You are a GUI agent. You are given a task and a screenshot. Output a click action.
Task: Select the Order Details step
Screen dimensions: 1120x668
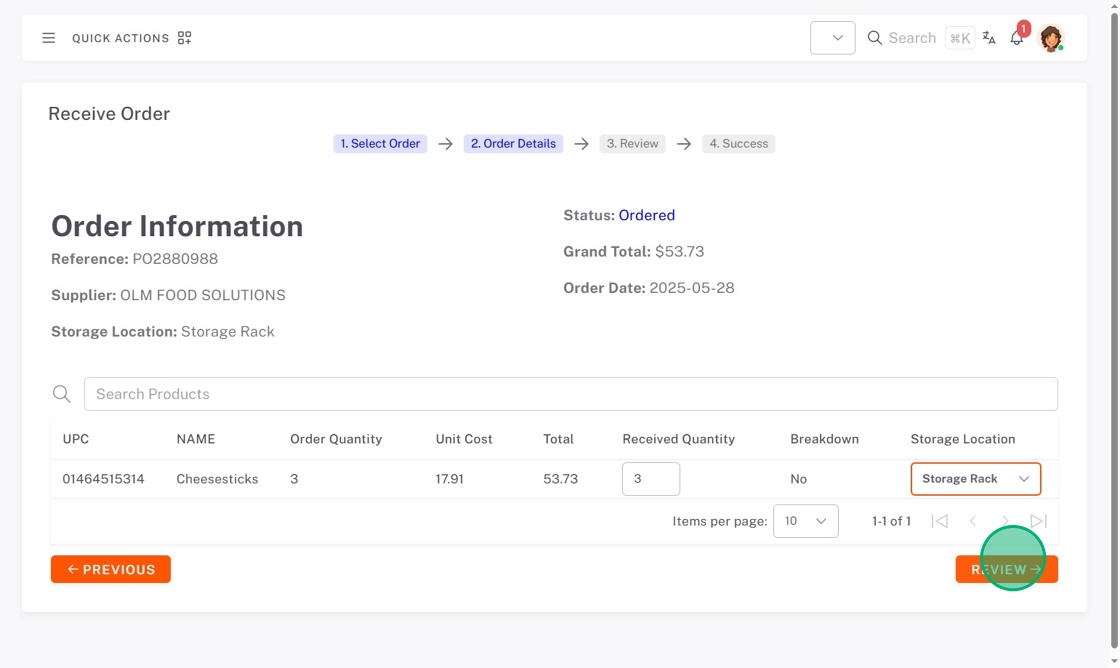[513, 144]
